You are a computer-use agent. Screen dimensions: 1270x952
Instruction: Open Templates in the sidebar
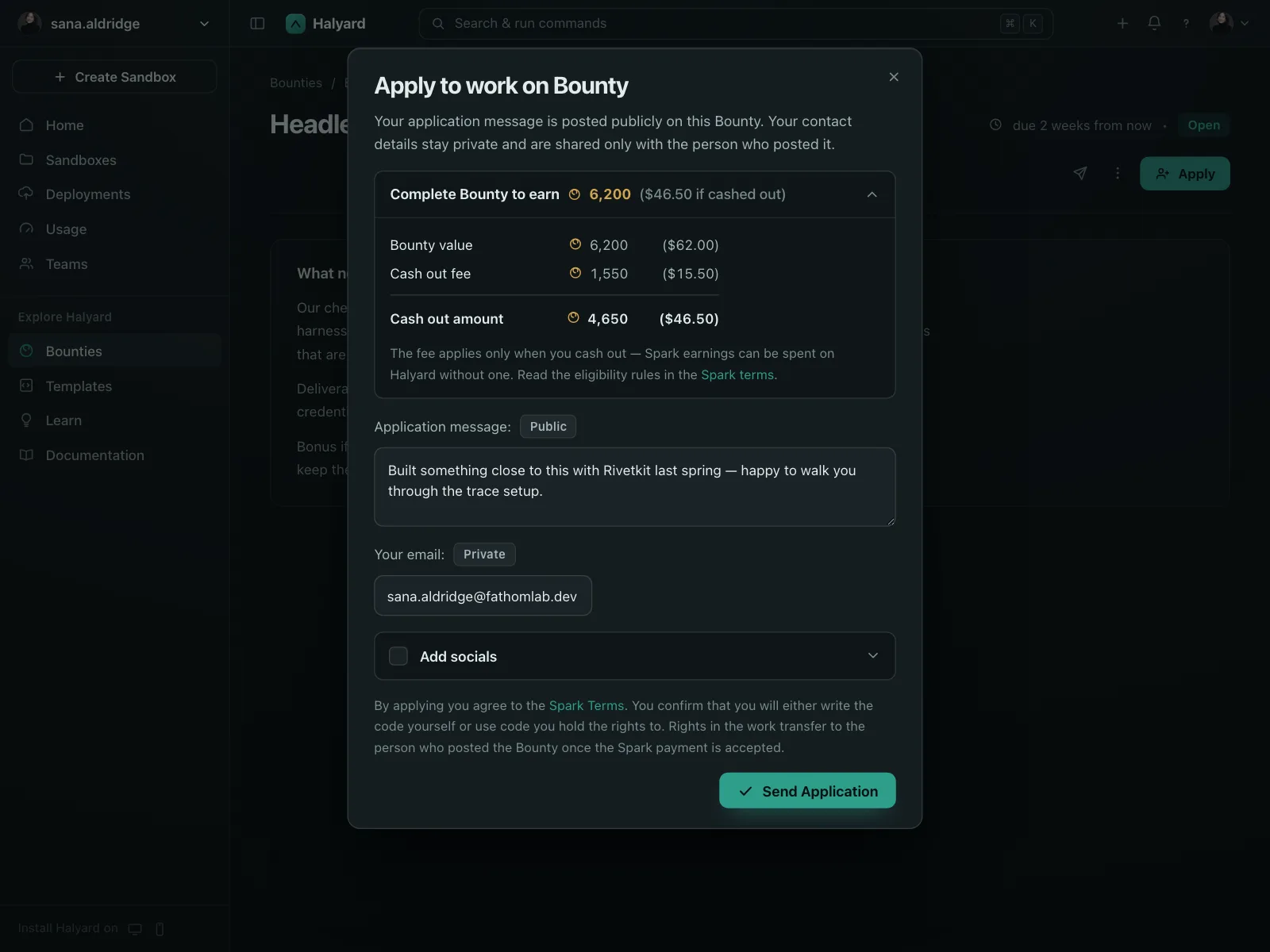pyautogui.click(x=114, y=386)
